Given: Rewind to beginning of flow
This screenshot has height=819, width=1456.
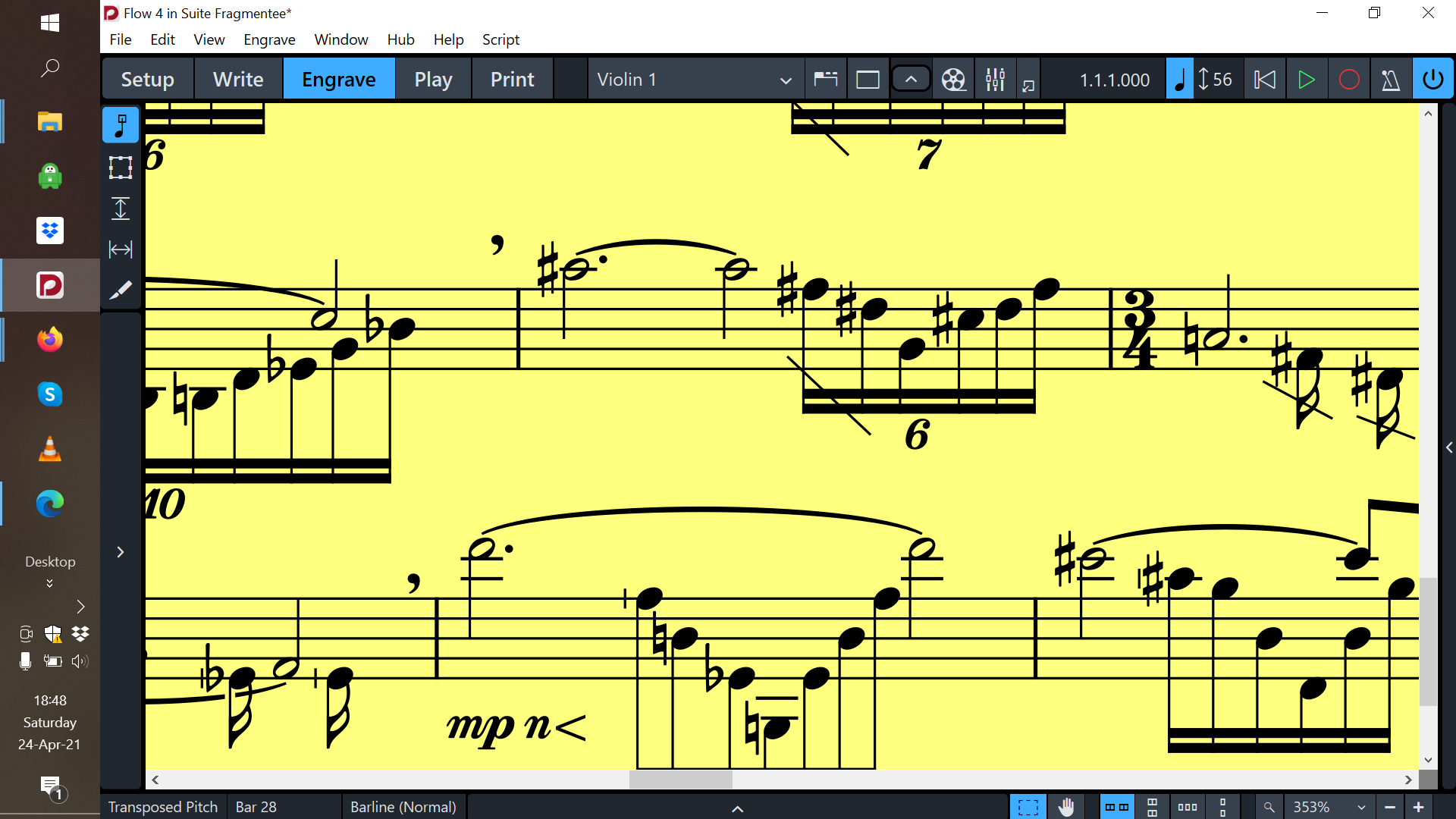Looking at the screenshot, I should 1264,80.
